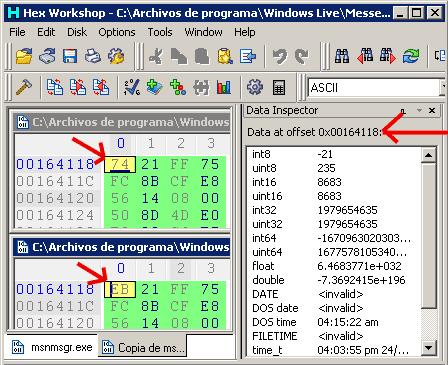Click the Paste Special clipboard icon
This screenshot has height=365, width=448.
coord(225,56)
